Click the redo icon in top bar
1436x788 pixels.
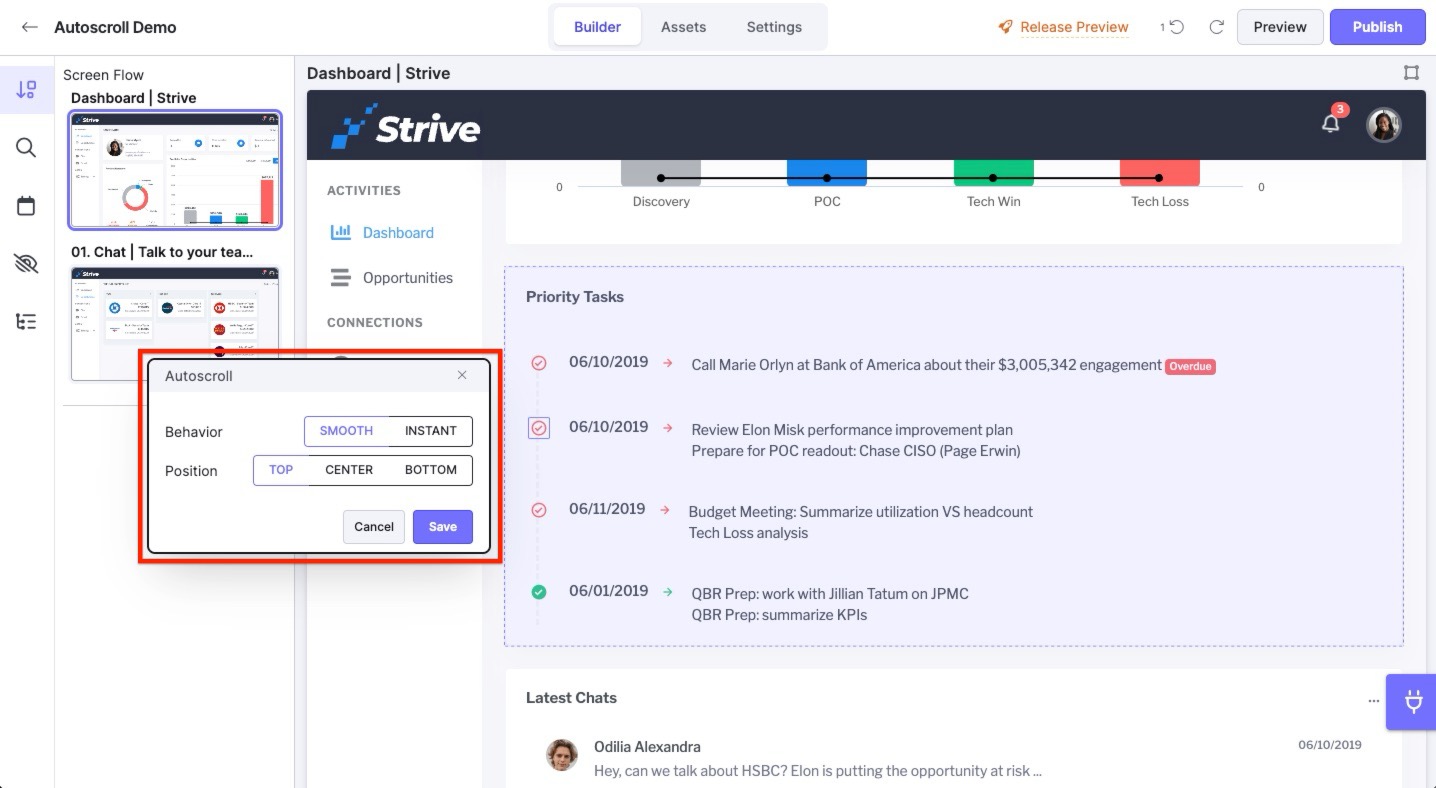1216,27
